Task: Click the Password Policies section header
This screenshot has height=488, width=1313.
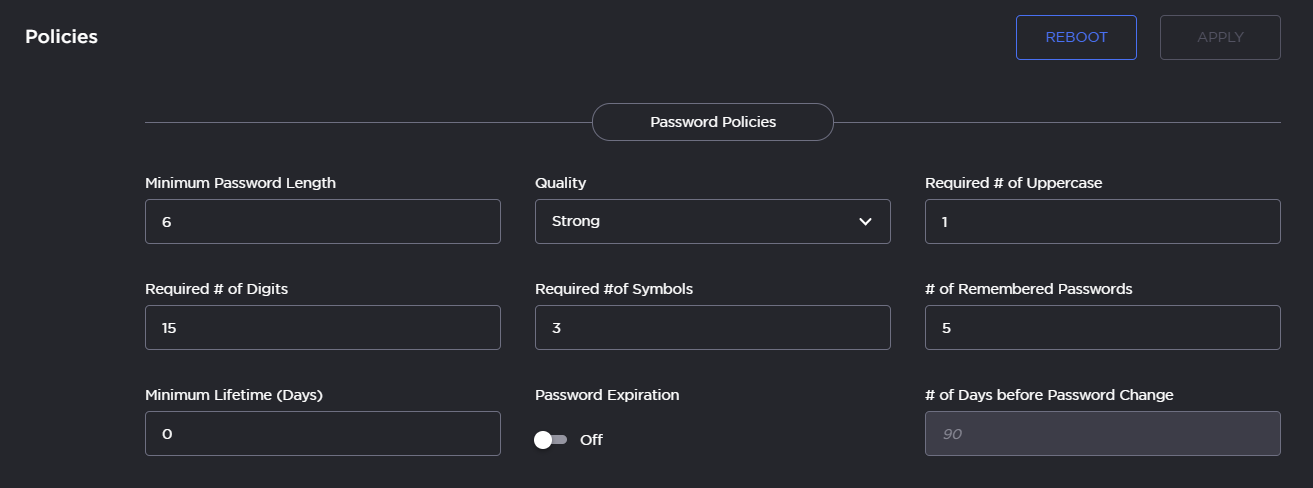Action: pos(713,122)
